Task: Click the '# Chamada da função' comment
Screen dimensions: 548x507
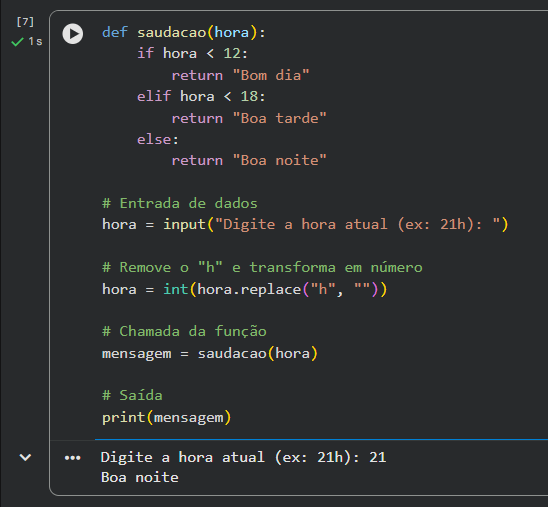Action: click(x=184, y=331)
